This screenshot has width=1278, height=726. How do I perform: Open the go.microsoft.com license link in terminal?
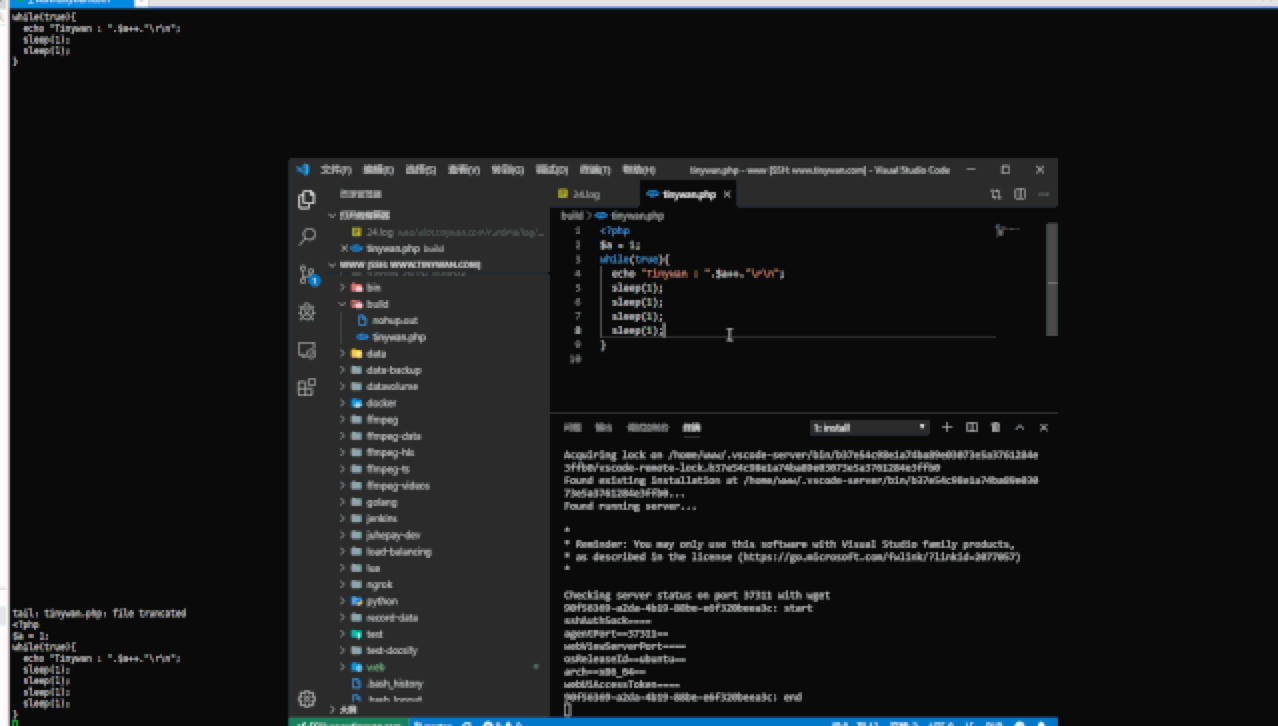coord(880,557)
